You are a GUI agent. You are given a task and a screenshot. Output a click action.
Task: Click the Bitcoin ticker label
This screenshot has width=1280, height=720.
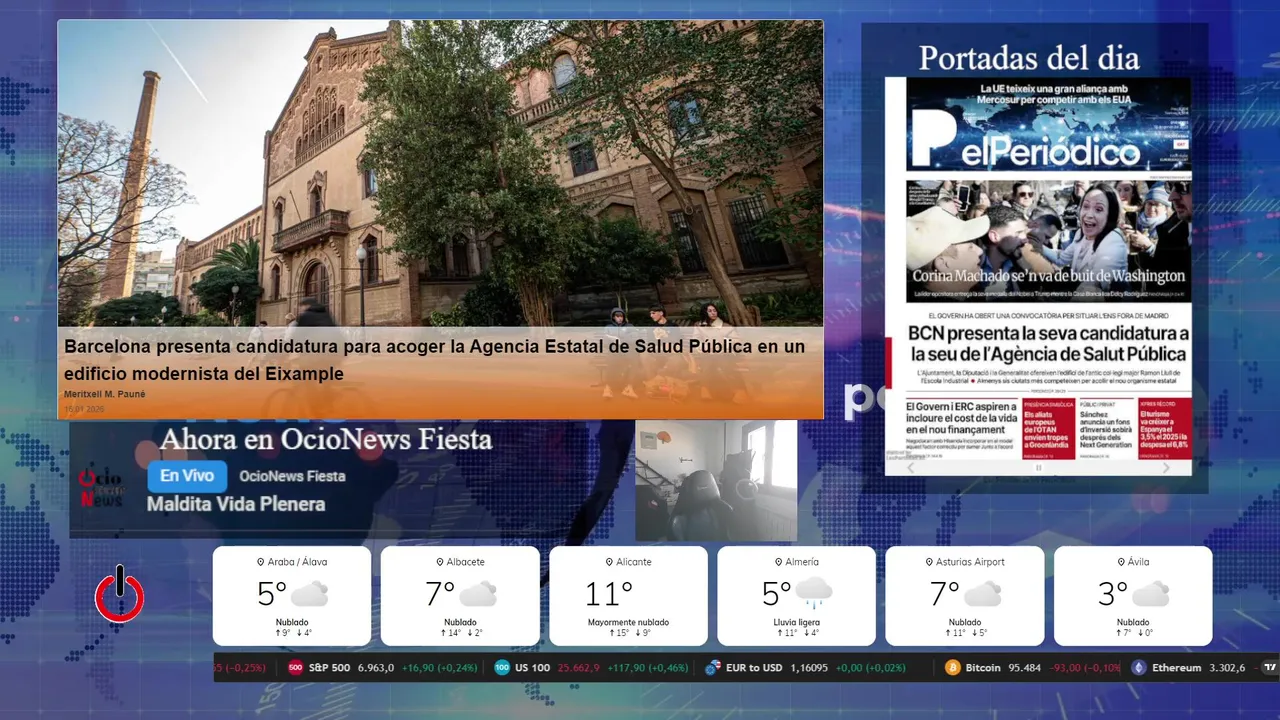983,668
